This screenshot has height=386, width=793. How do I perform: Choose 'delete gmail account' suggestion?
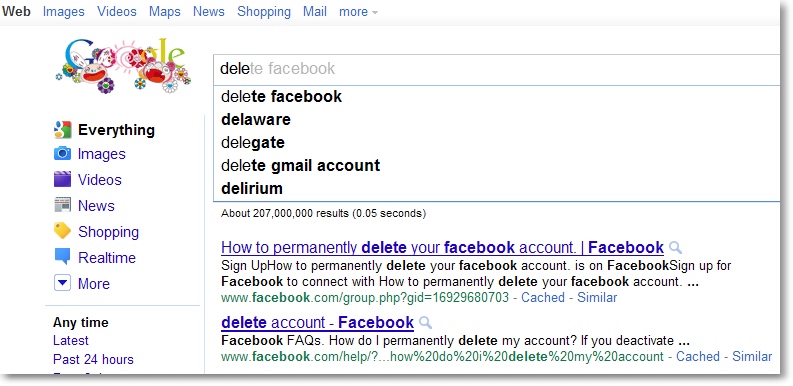point(300,165)
